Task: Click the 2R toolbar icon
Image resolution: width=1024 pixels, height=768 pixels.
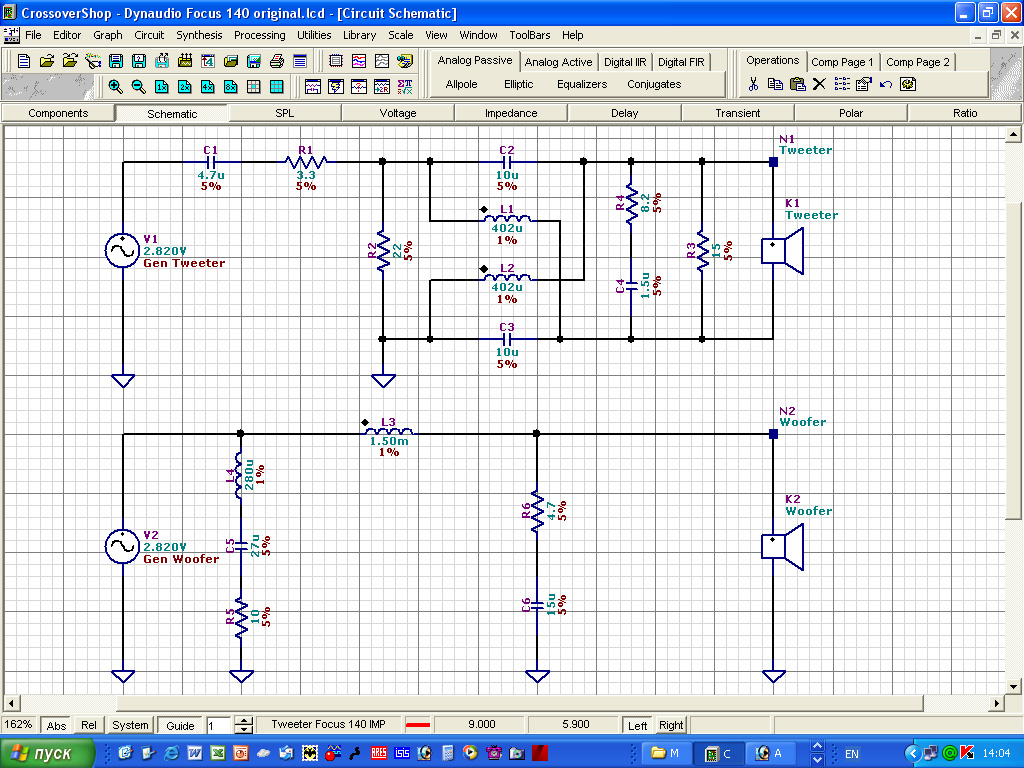Action: pos(382,86)
